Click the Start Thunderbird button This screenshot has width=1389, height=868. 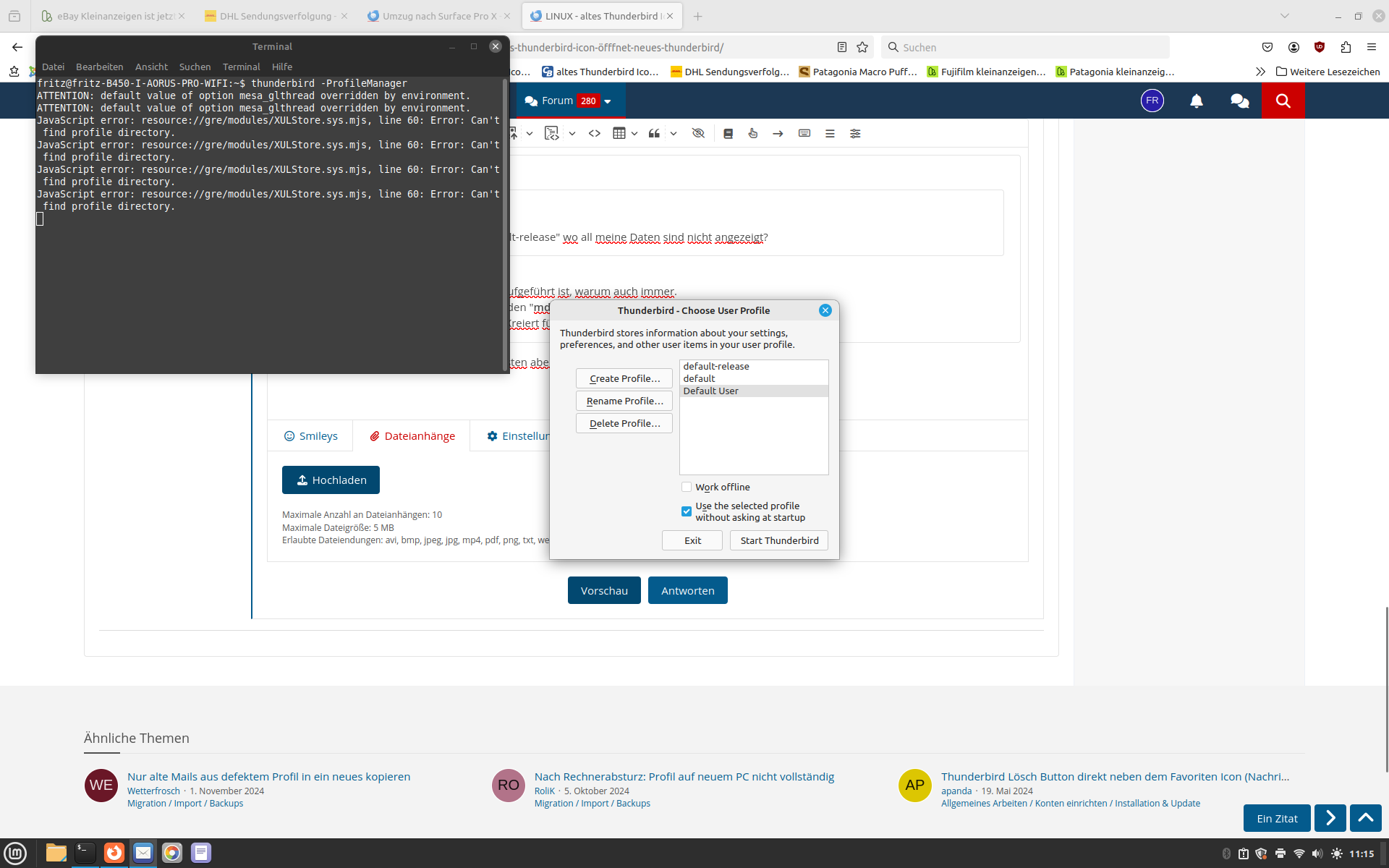(779, 540)
